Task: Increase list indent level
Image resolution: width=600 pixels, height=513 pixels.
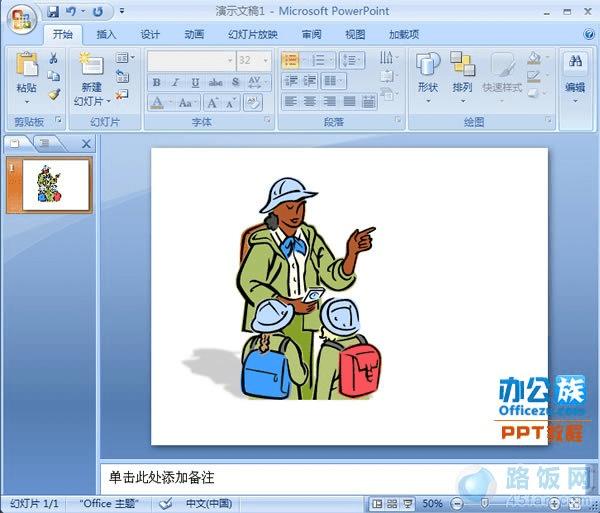Action: pos(310,81)
